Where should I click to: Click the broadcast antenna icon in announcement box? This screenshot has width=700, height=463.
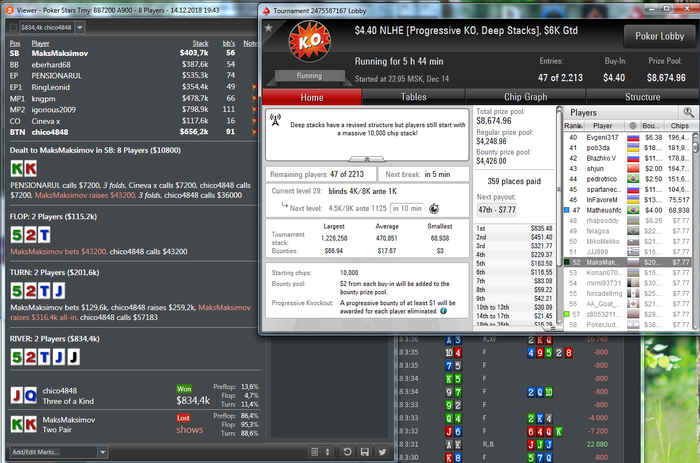(x=275, y=120)
